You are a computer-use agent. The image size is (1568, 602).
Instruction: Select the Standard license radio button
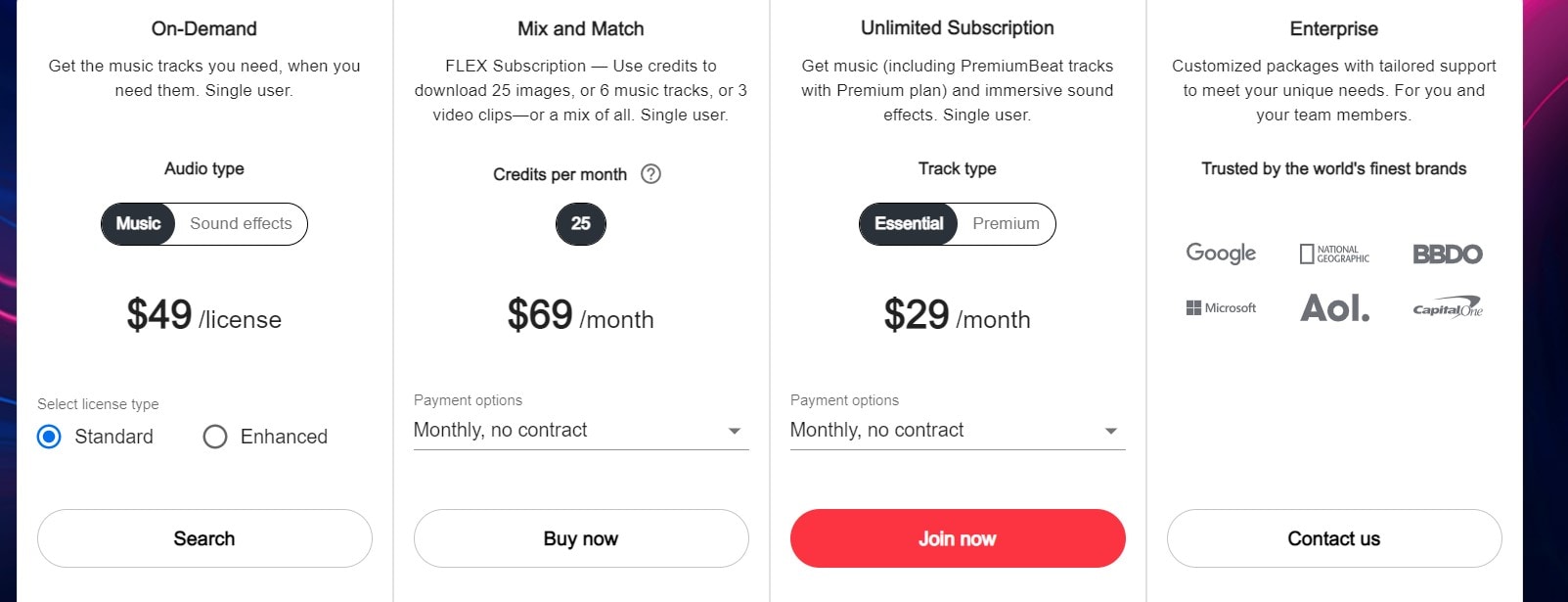pos(49,437)
